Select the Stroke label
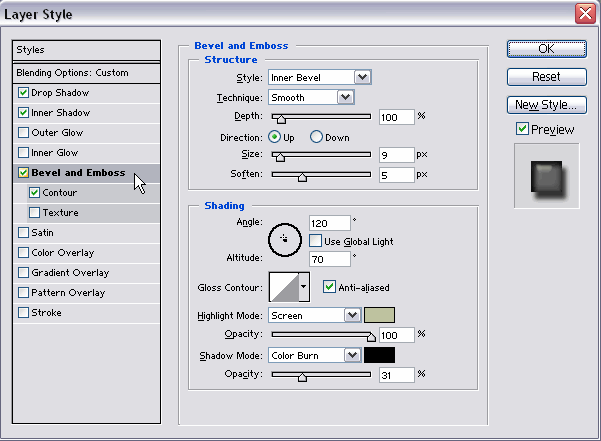 (x=46, y=312)
